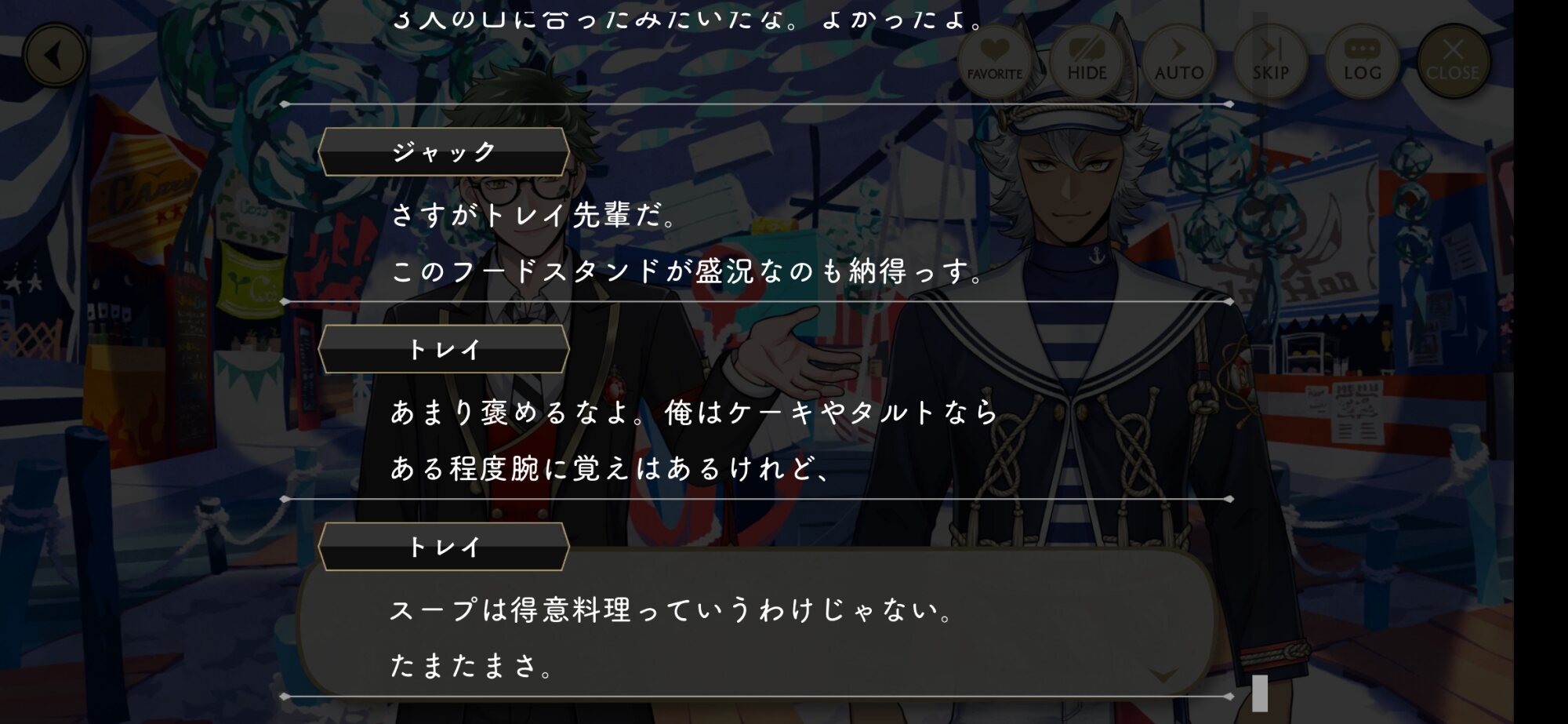
Task: Enable AUTO text advance
Action: coord(1178,60)
